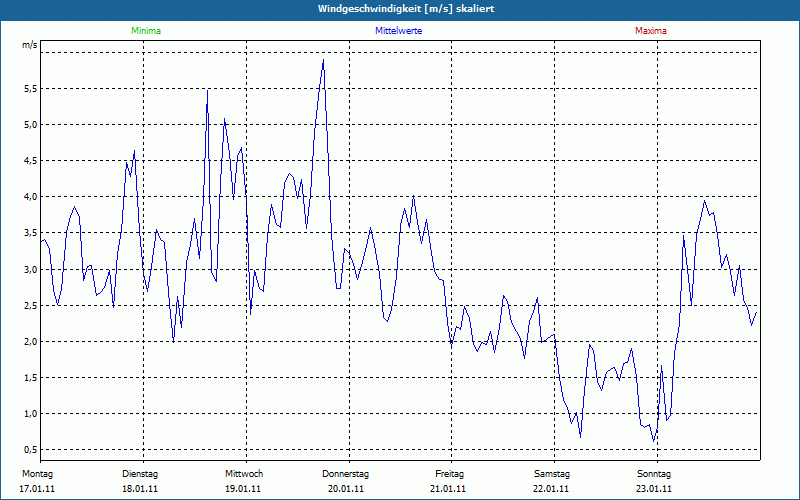Click the 2,5 y-axis value

click(x=31, y=306)
